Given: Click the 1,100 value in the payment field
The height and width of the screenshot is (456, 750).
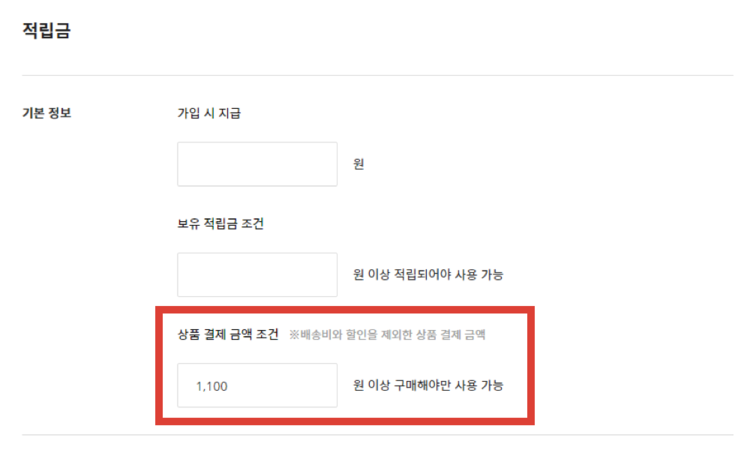Looking at the screenshot, I should [x=212, y=386].
